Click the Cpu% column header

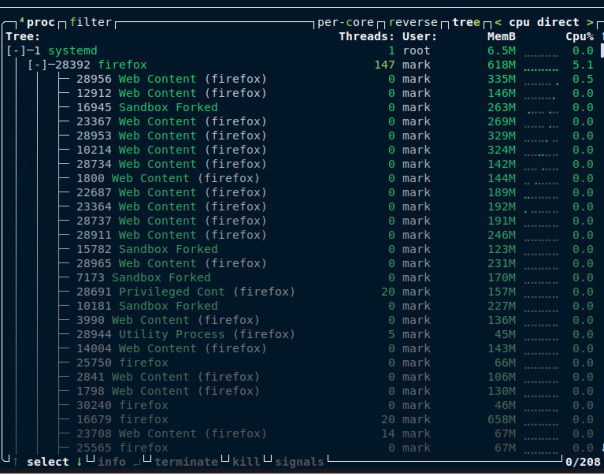580,37
